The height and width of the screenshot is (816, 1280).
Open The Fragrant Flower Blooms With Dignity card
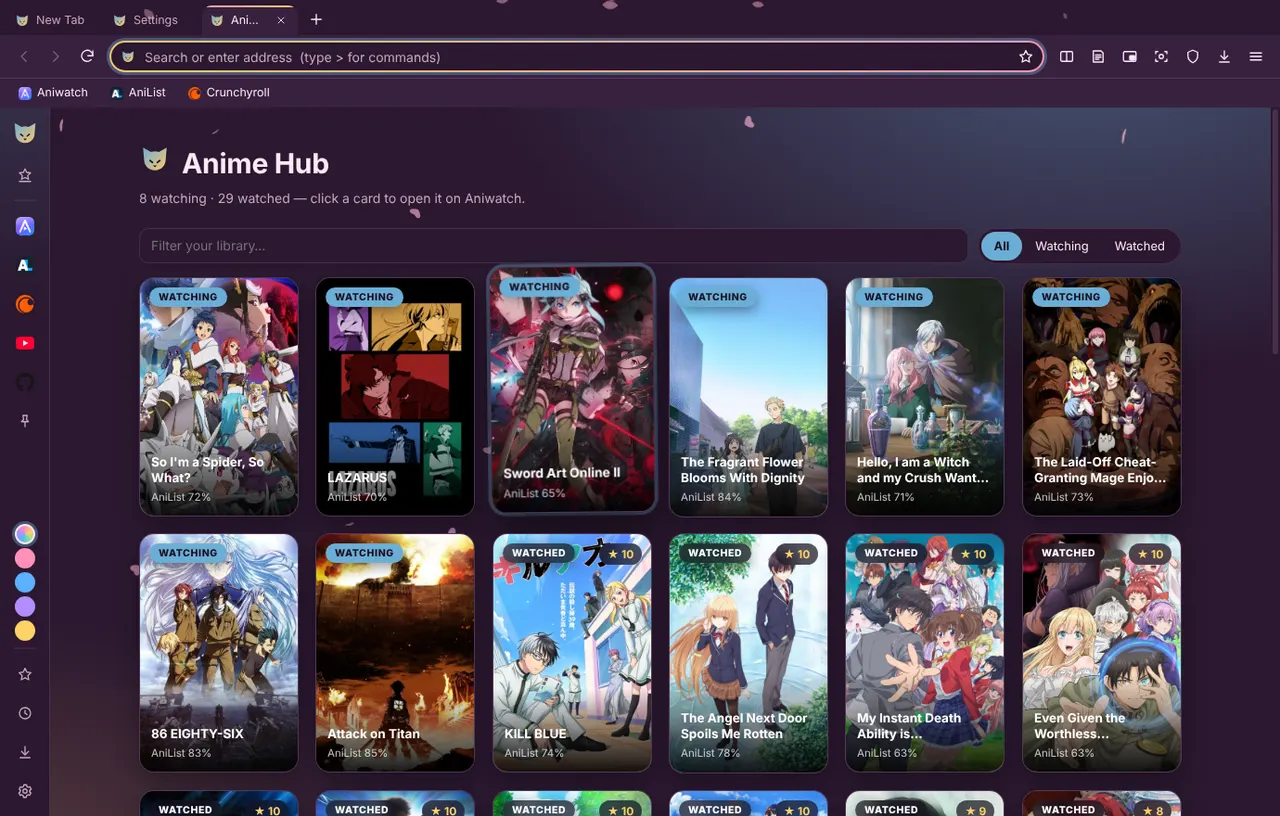pyautogui.click(x=748, y=397)
